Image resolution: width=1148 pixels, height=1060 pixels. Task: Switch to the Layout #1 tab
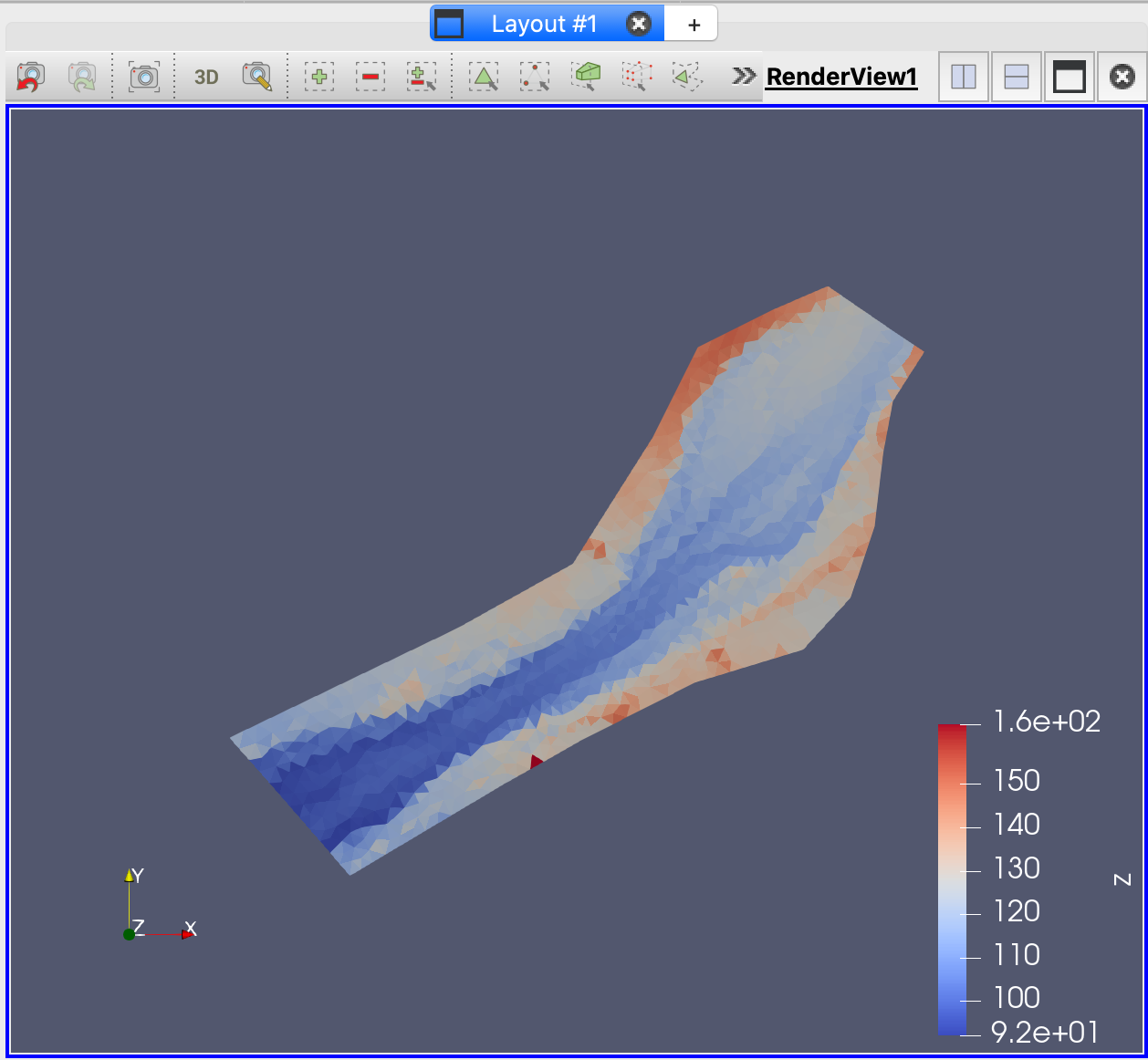coord(544,24)
